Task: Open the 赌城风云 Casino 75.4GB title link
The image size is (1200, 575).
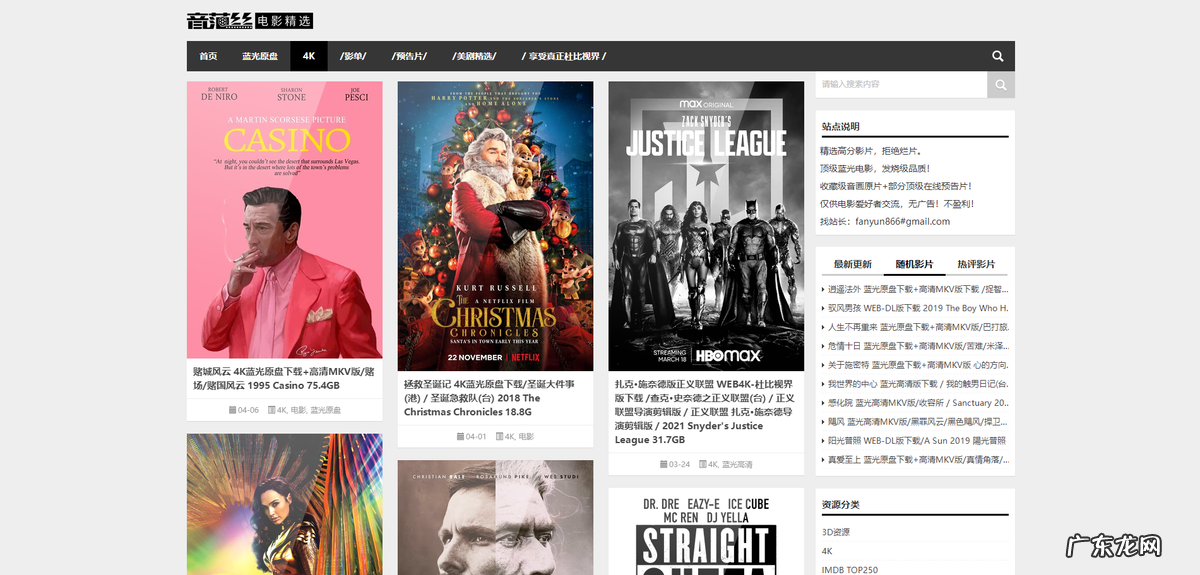Action: [284, 378]
